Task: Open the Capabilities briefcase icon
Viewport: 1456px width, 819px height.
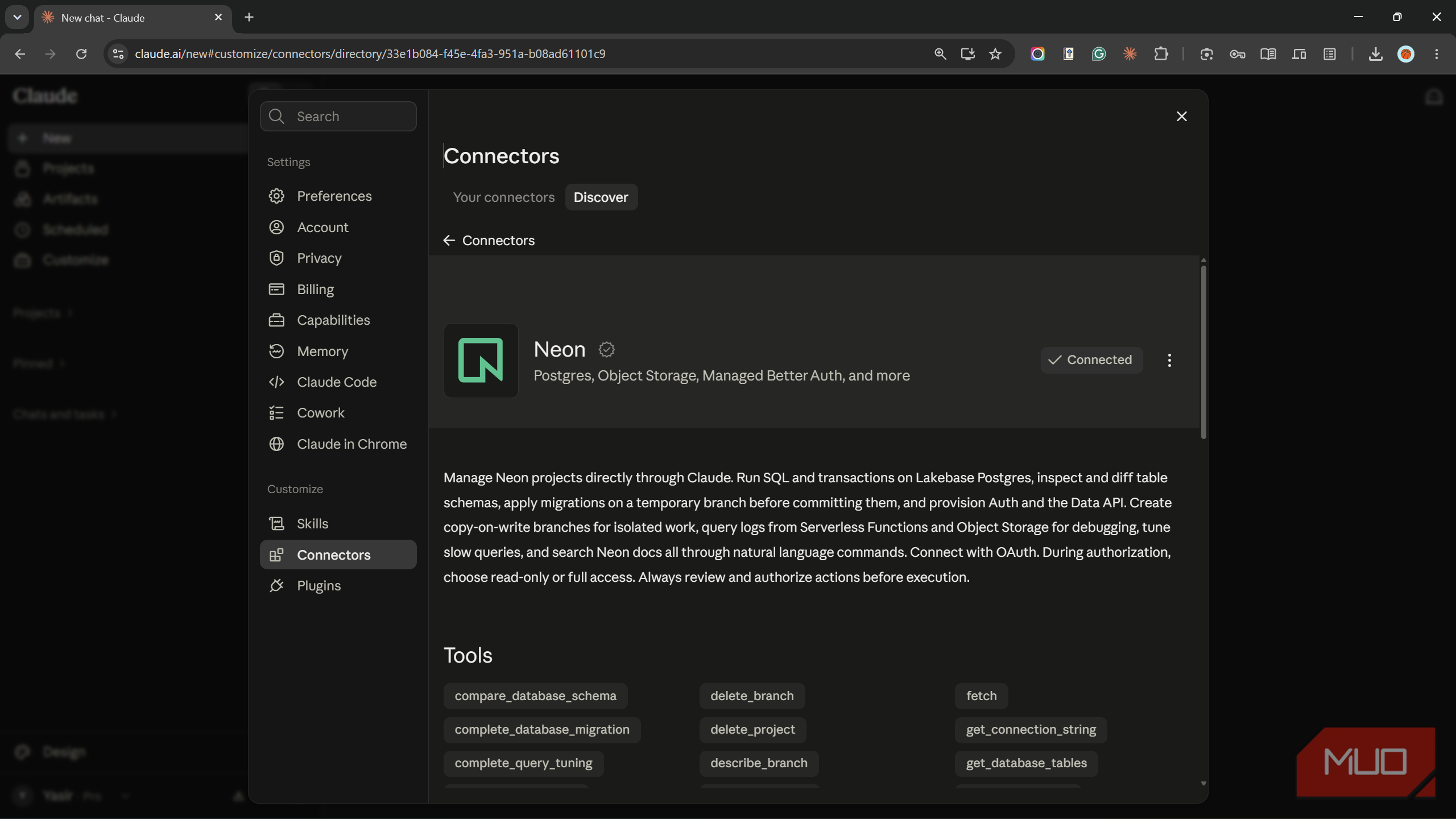Action: (276, 320)
